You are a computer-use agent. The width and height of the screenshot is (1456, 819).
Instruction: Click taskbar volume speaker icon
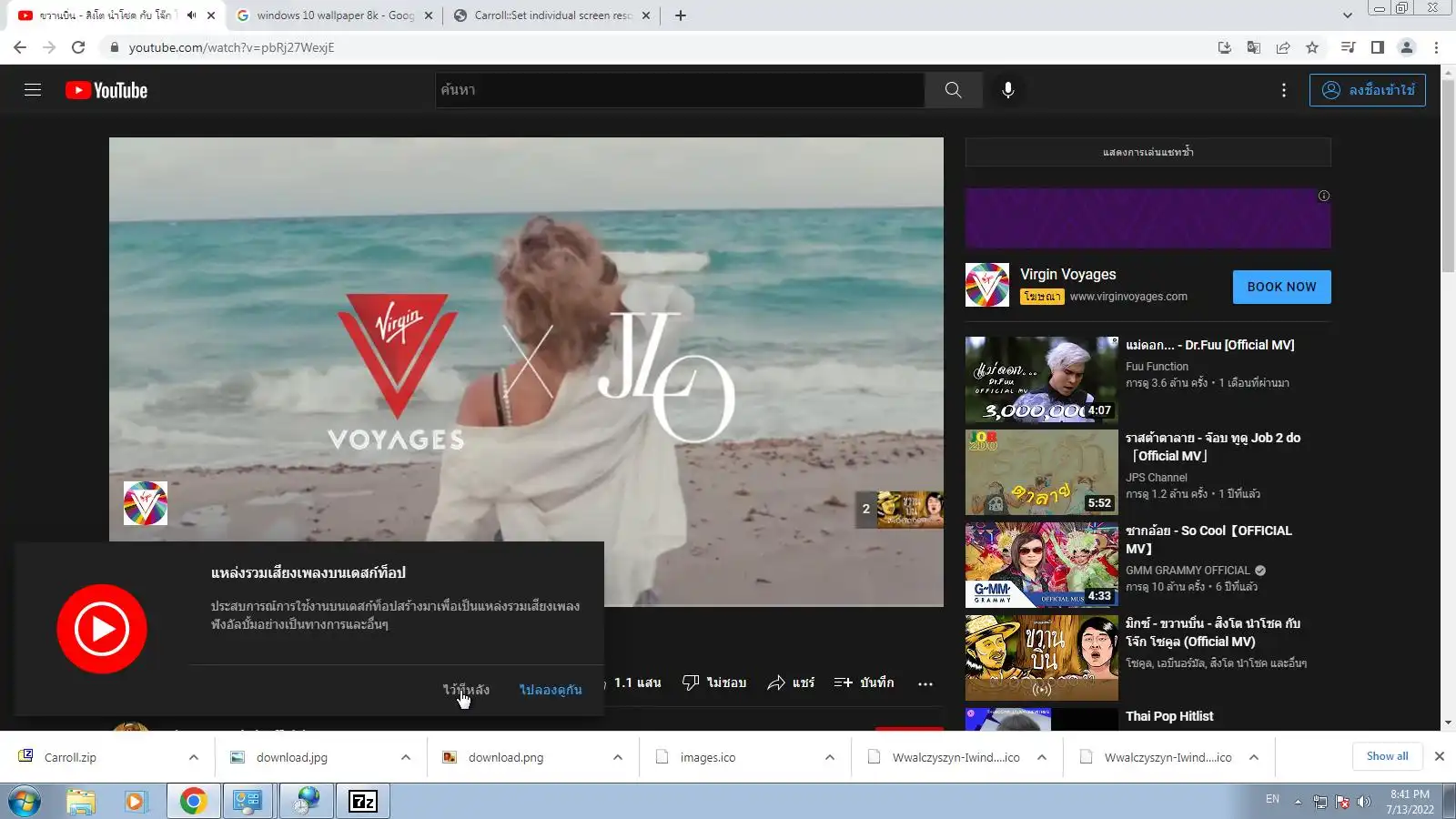1363,802
